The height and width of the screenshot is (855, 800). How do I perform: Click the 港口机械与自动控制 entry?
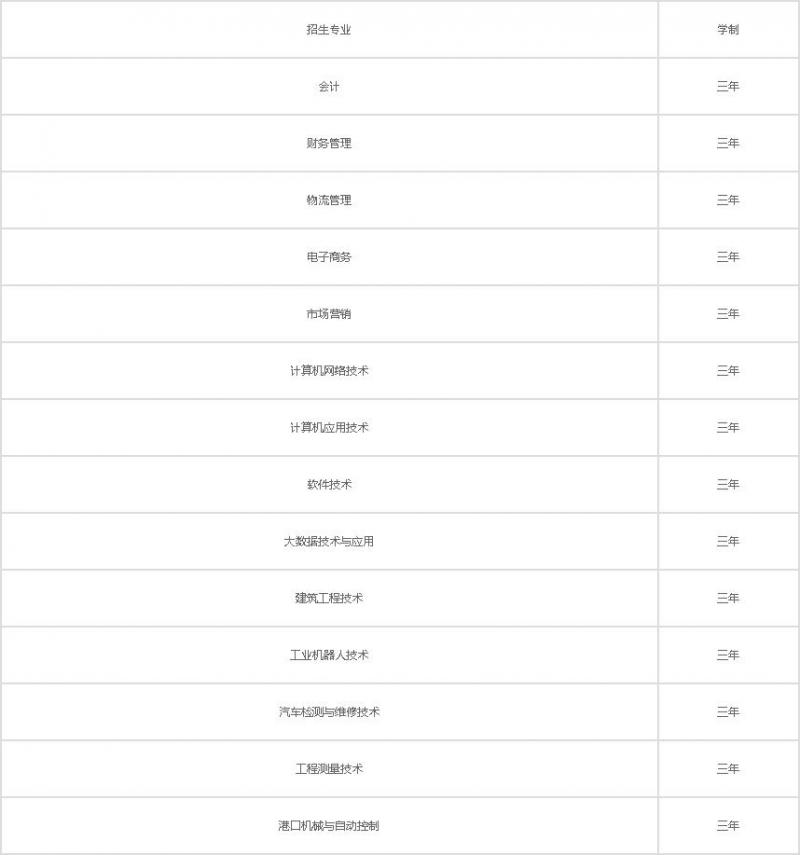329,826
